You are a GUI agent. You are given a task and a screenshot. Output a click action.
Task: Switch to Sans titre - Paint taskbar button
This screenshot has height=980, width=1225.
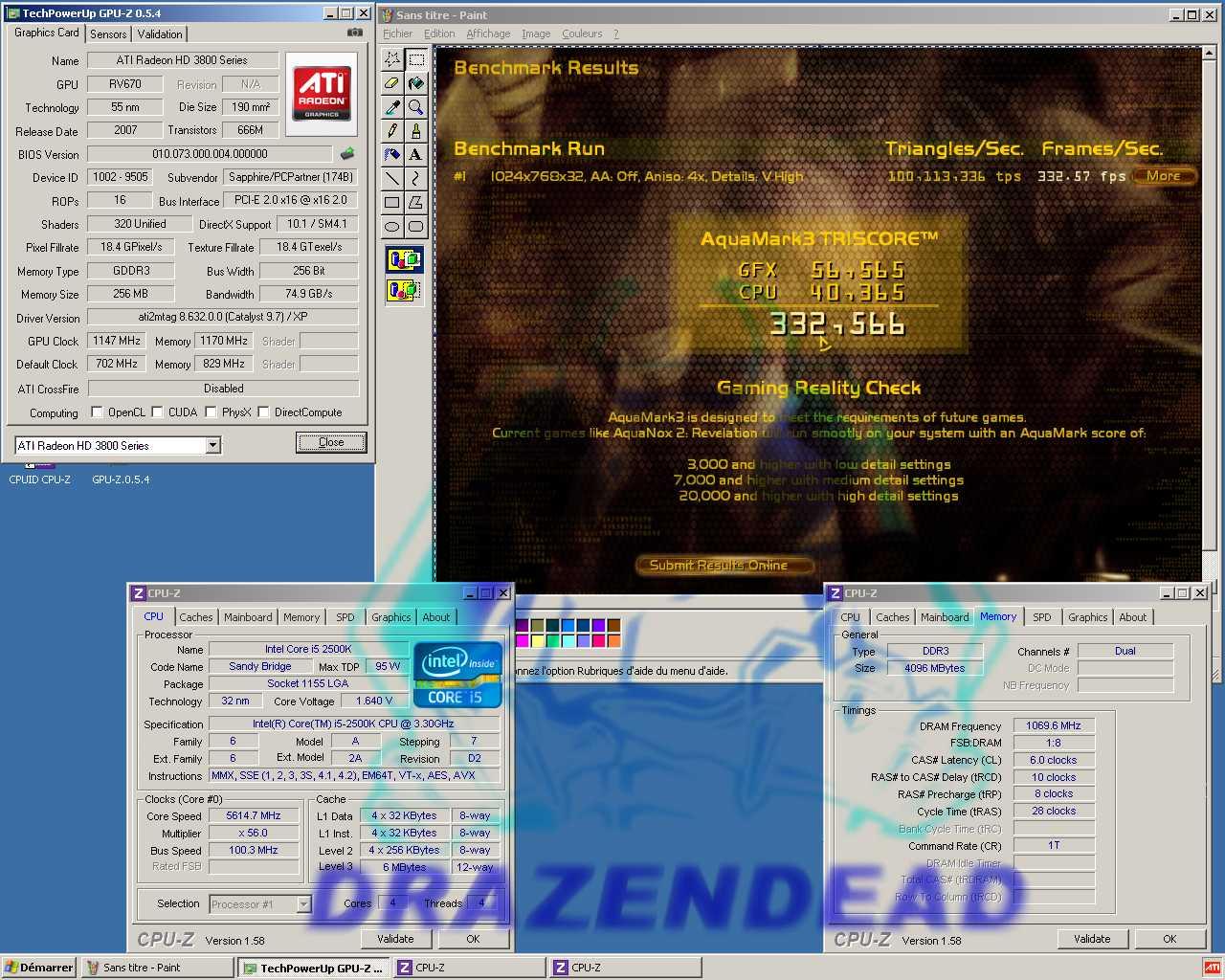156,968
